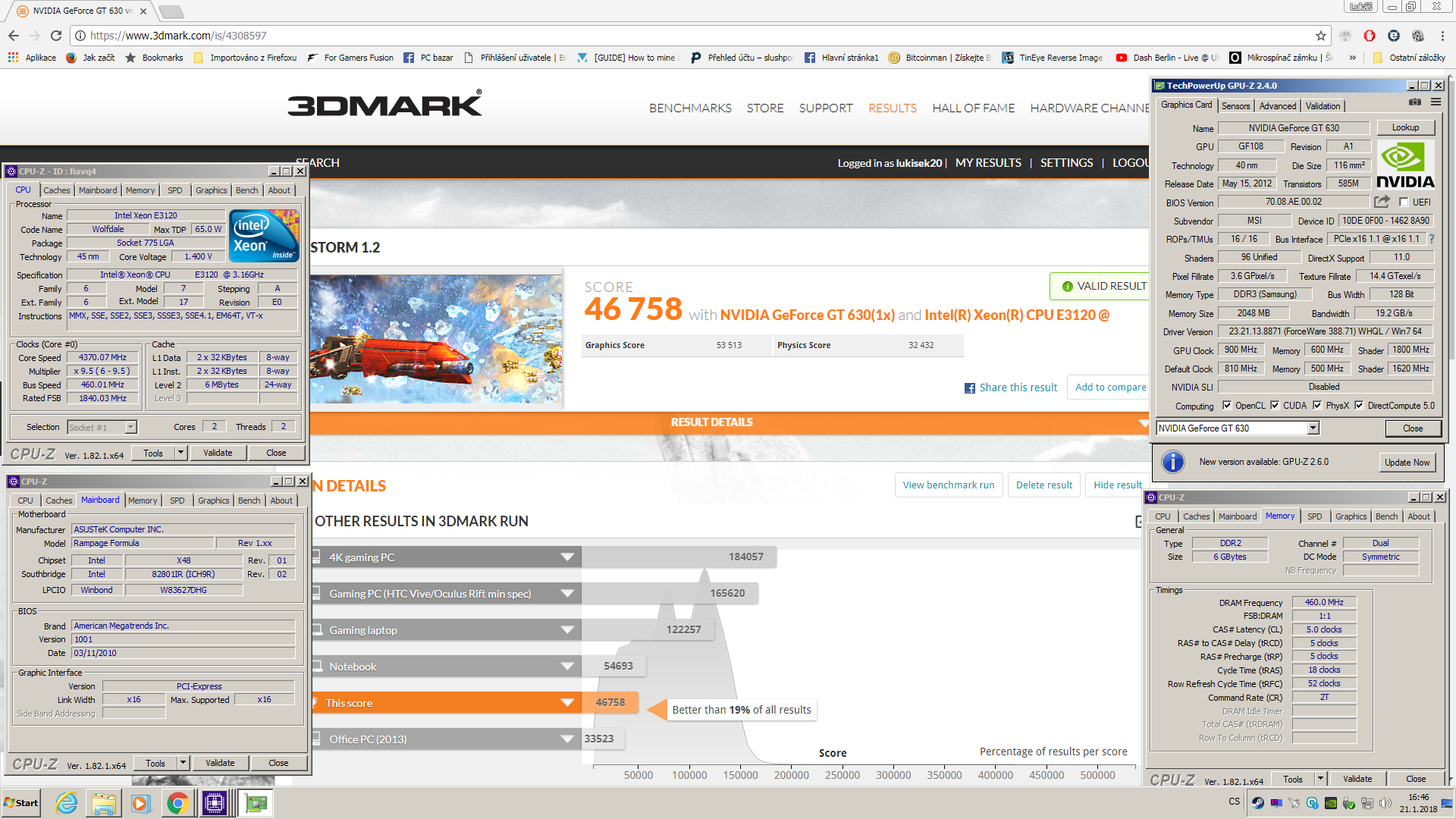Take GPU-Z screenshot with camera icon

tap(1415, 102)
